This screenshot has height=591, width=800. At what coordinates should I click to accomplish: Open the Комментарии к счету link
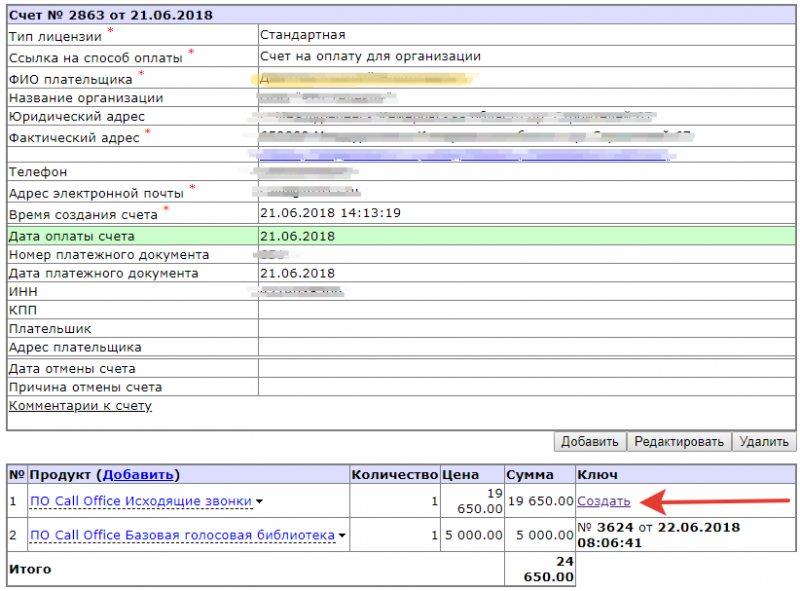pyautogui.click(x=80, y=406)
